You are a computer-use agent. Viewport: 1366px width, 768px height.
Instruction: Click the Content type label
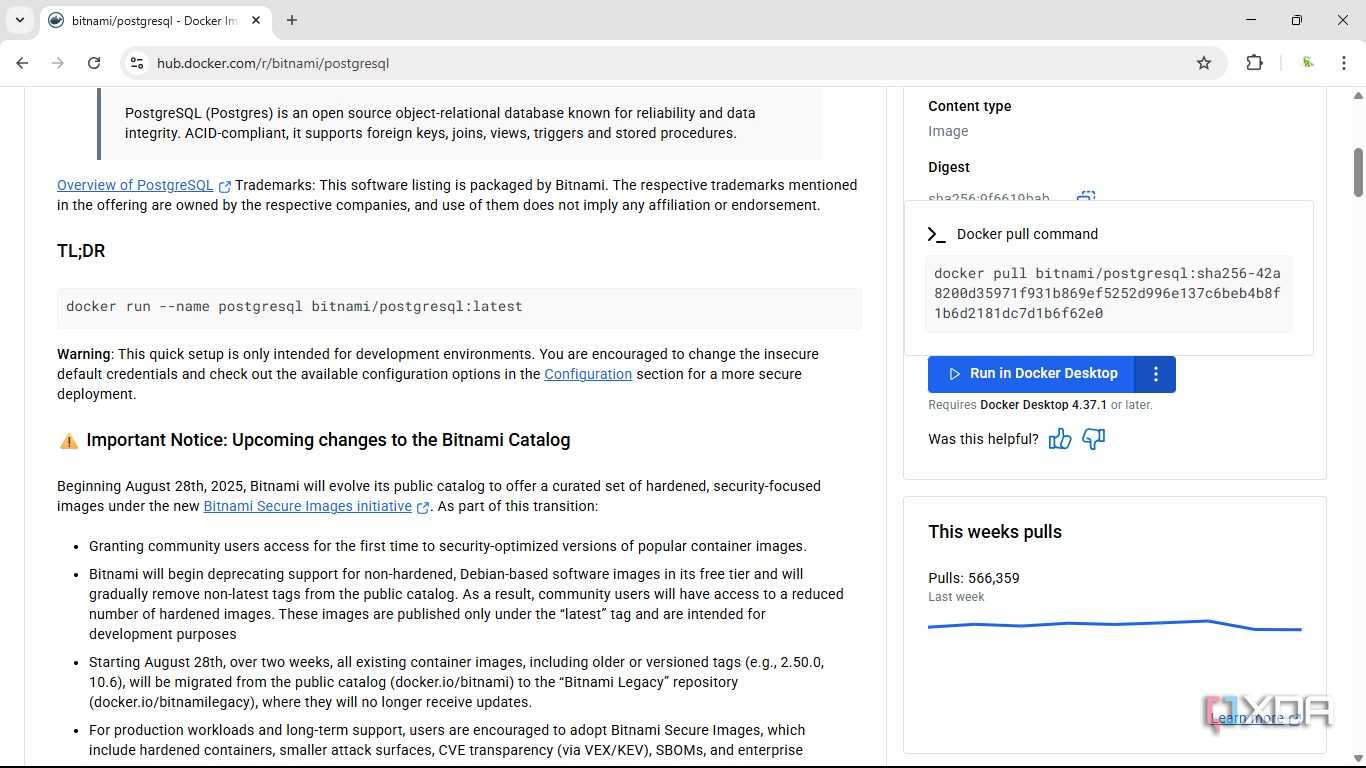[x=969, y=106]
